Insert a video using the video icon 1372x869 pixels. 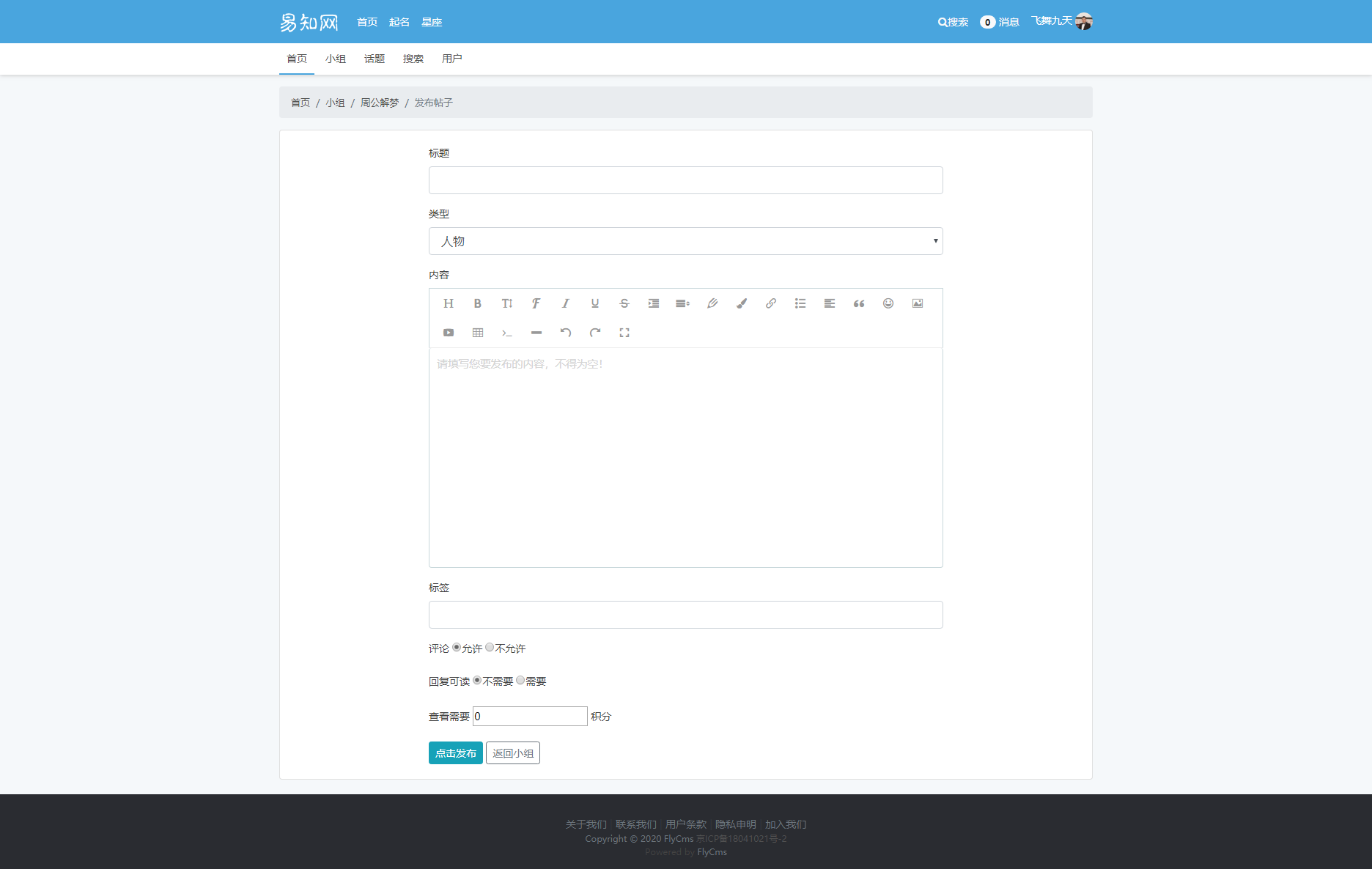(x=448, y=333)
